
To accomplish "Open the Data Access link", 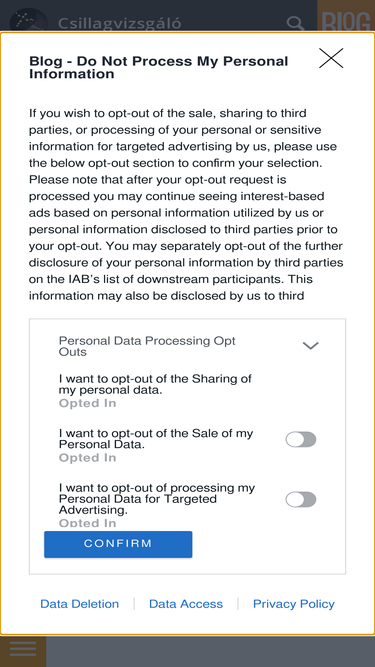I will pos(186,604).
